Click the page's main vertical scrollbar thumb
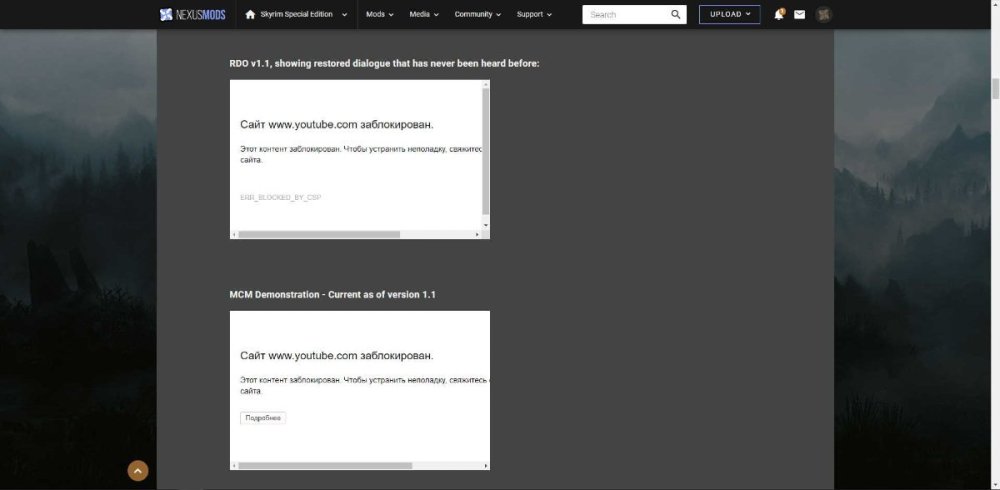Image resolution: width=1000 pixels, height=490 pixels. tap(995, 89)
